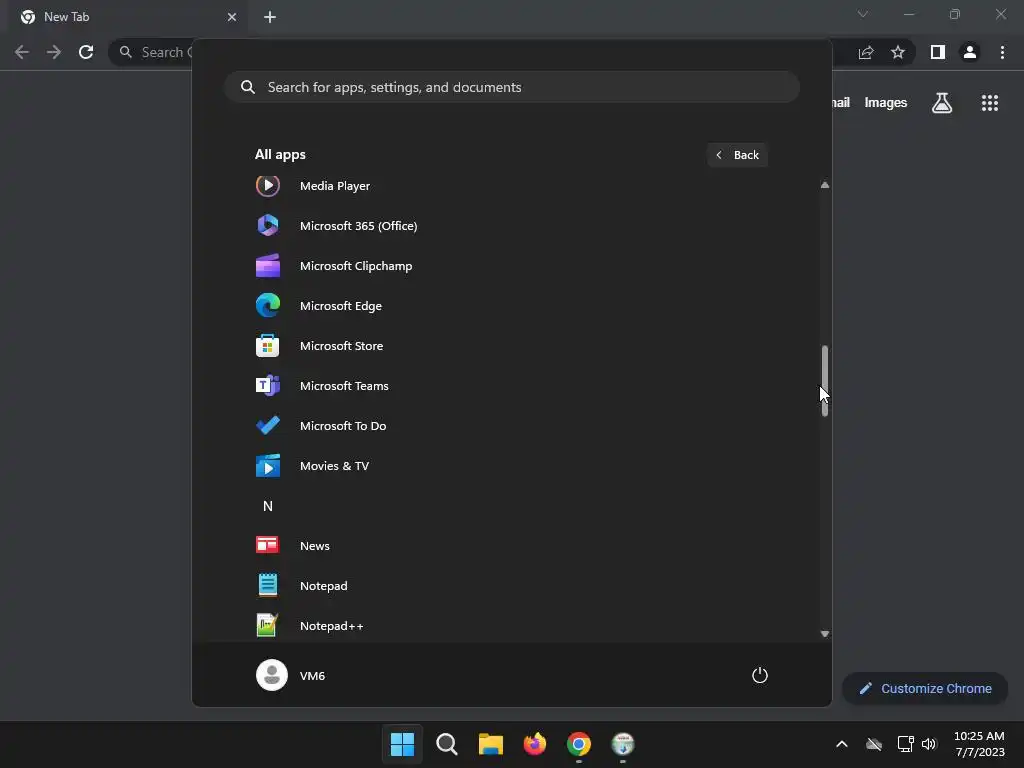Image resolution: width=1024 pixels, height=768 pixels.
Task: Show hidden tray icons chevron
Action: pyautogui.click(x=842, y=744)
